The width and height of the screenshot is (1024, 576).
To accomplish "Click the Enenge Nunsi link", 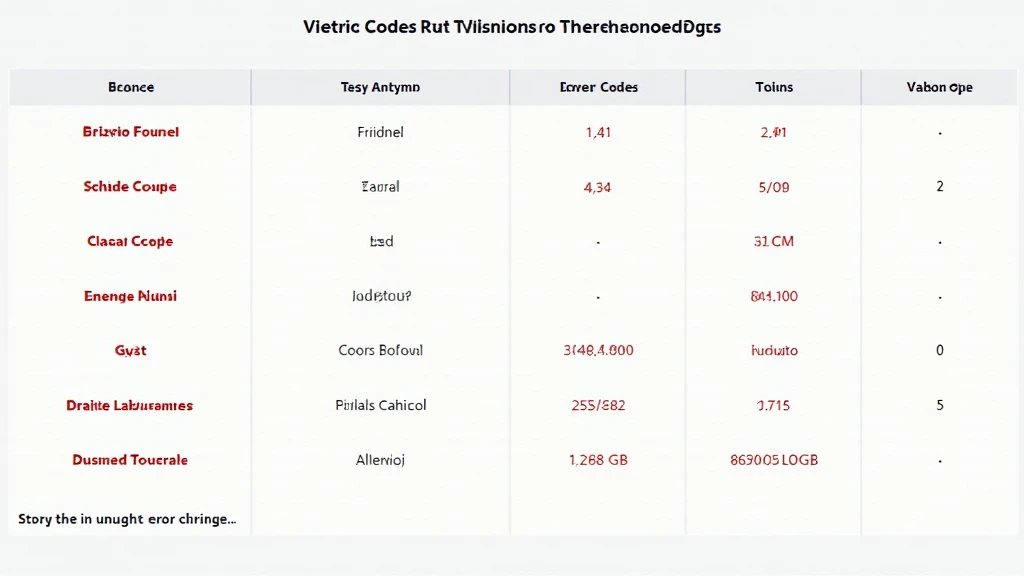I will coord(130,296).
